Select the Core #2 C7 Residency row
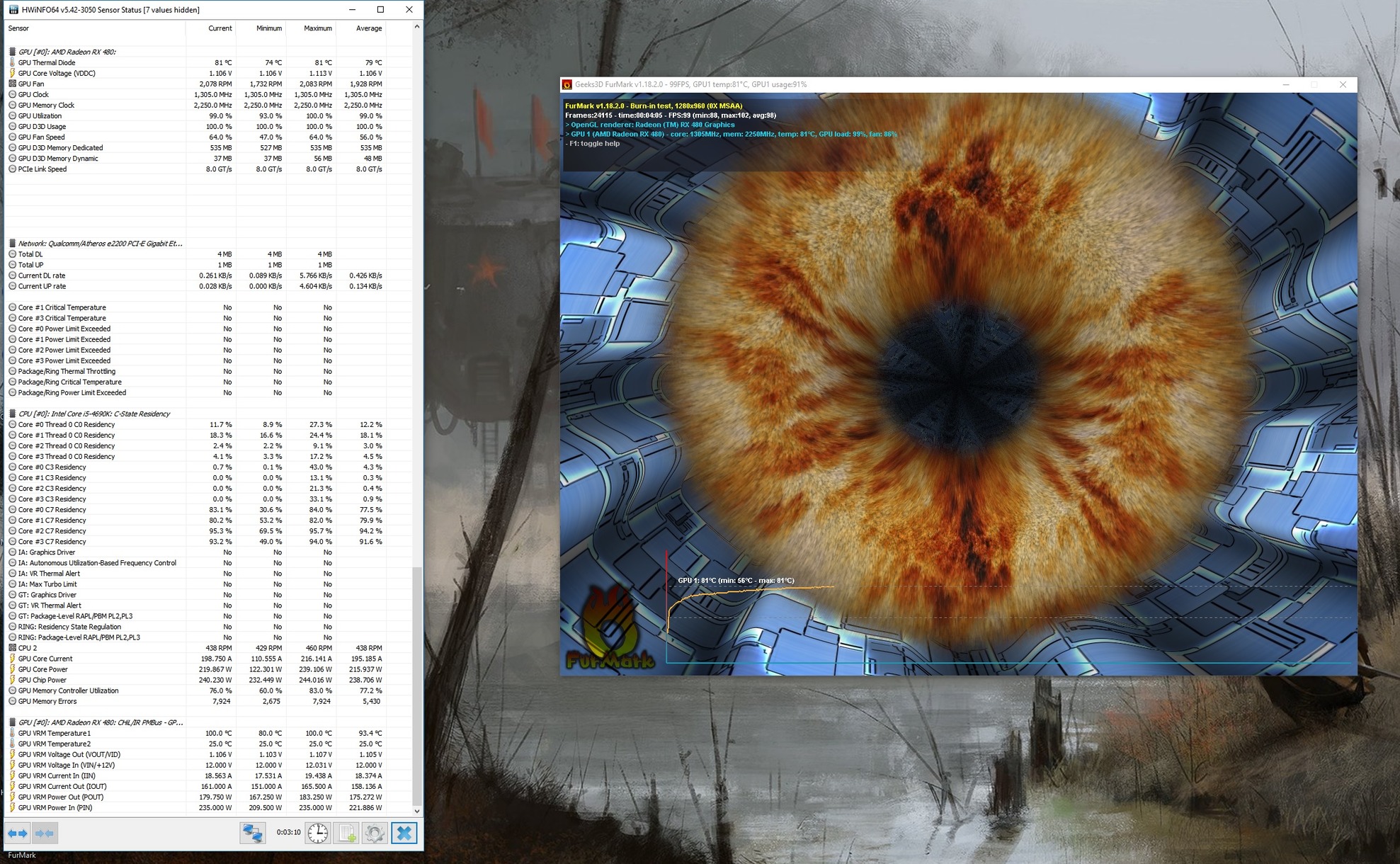 coord(209,531)
